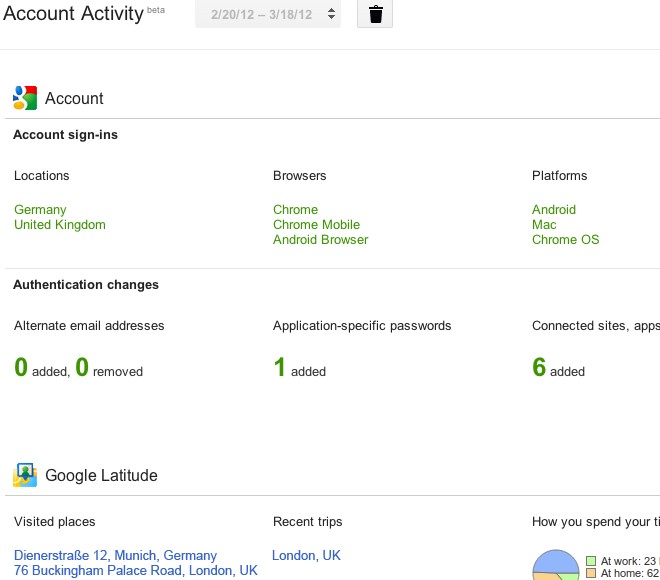Open the Germany location link

(x=40, y=210)
